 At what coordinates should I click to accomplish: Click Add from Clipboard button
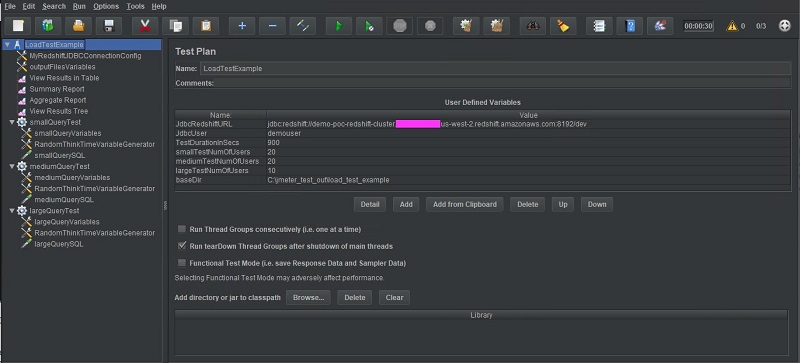tap(465, 204)
